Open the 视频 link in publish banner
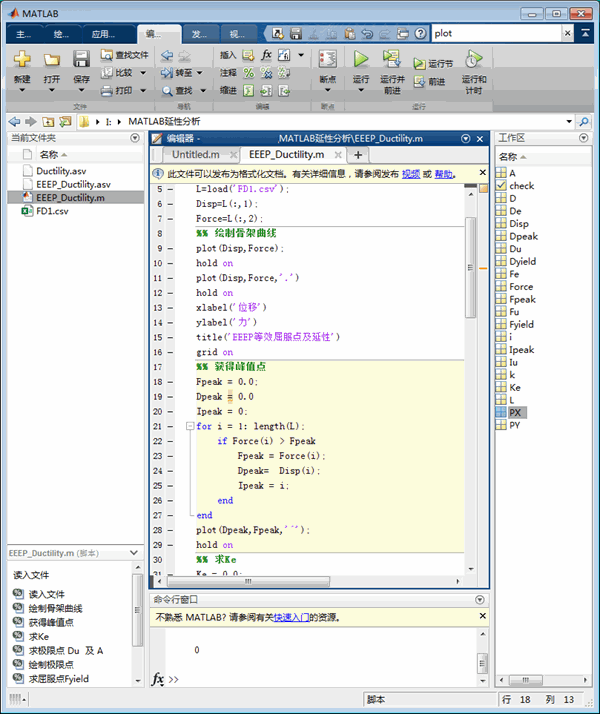This screenshot has height=714, width=600. tap(411, 174)
